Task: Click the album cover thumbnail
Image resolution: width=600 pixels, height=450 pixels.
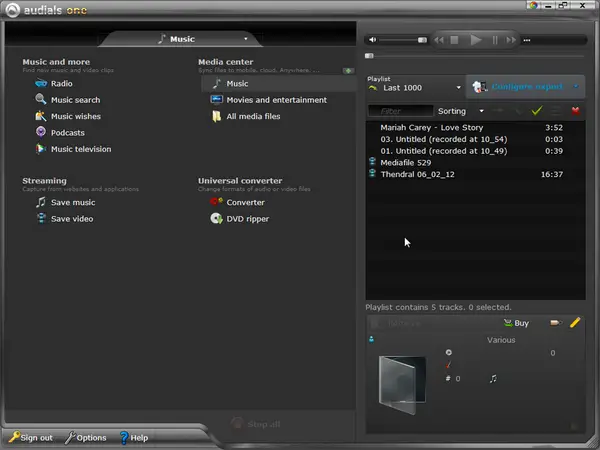Action: (402, 385)
